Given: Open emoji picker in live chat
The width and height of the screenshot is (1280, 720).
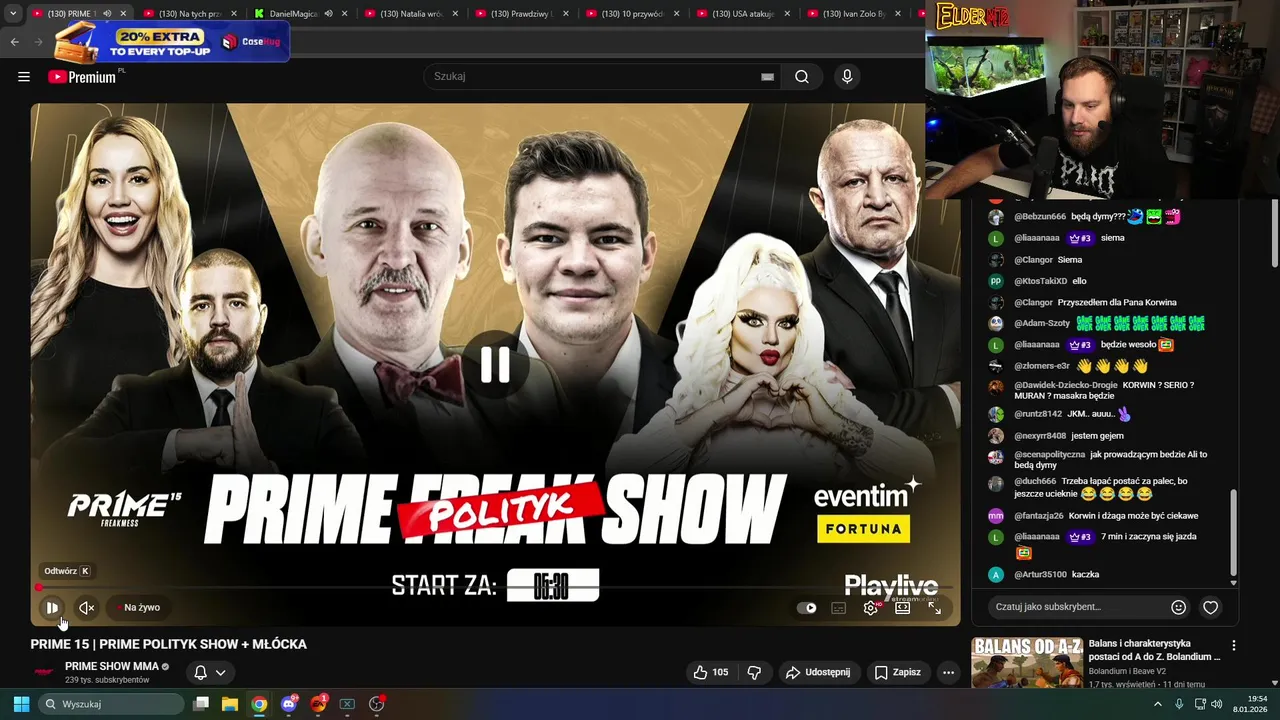Looking at the screenshot, I should pyautogui.click(x=1178, y=607).
